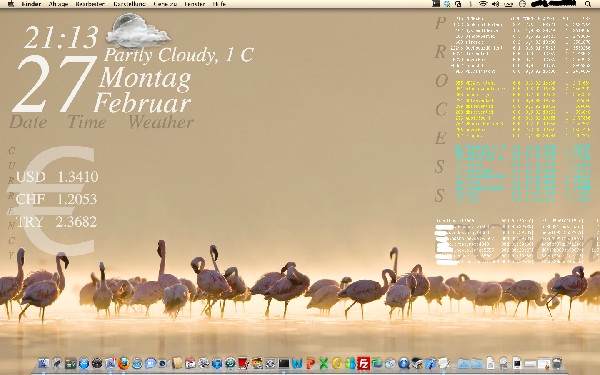Open the Dashboard gauge icon in Dock
The width and height of the screenshot is (600, 375).
[x=97, y=363]
